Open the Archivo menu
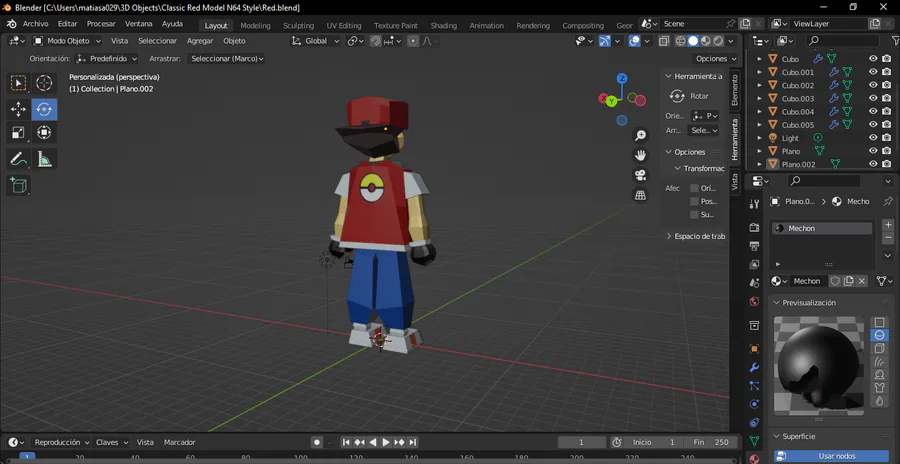The image size is (900, 464). tap(36, 24)
